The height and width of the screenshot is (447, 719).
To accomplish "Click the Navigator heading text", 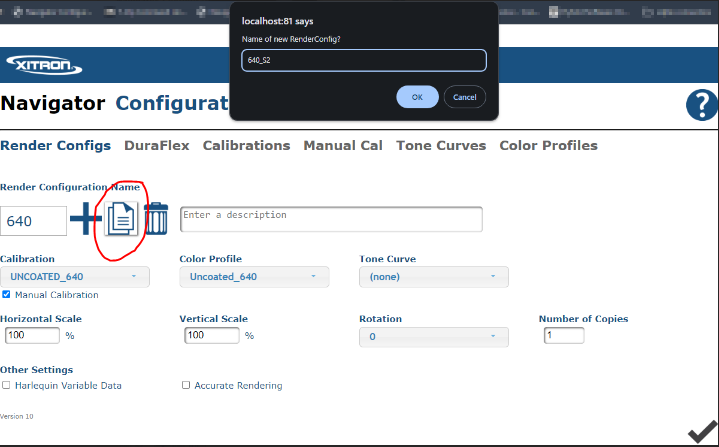I will click(53, 103).
